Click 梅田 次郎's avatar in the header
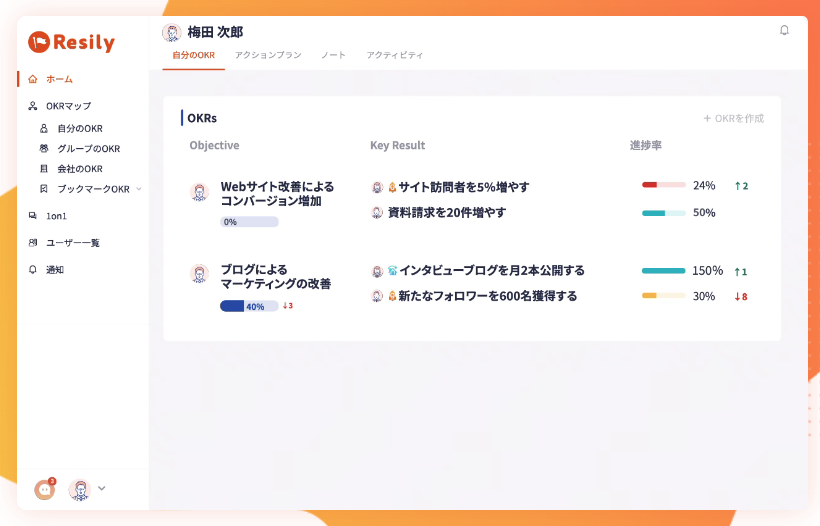Image resolution: width=820 pixels, height=526 pixels. (172, 32)
